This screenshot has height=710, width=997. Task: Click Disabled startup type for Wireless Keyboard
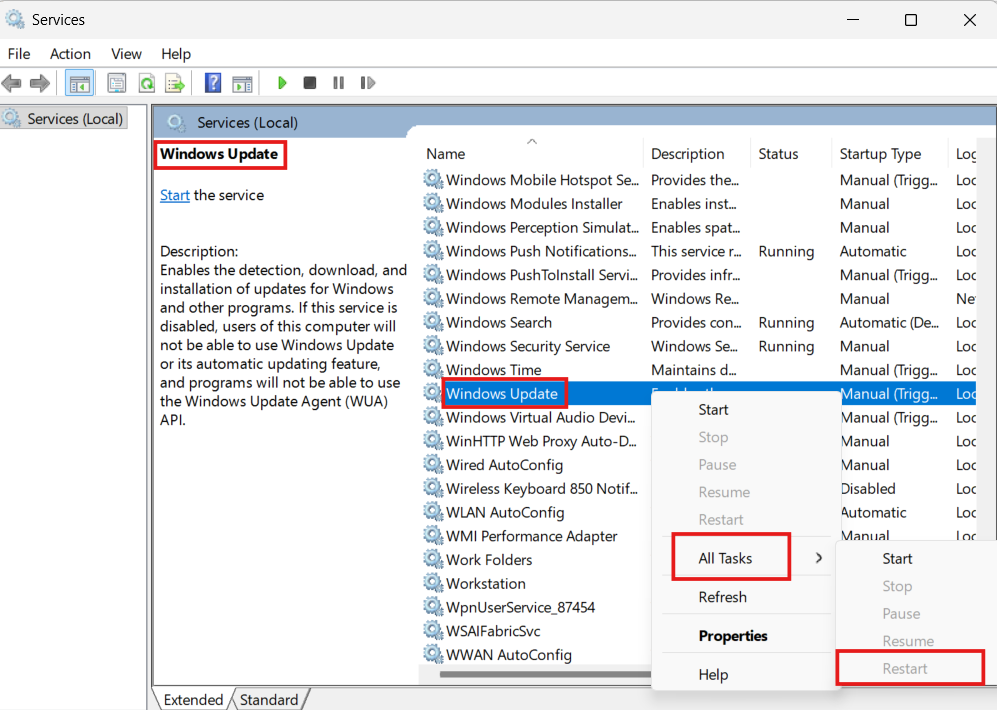click(x=868, y=488)
